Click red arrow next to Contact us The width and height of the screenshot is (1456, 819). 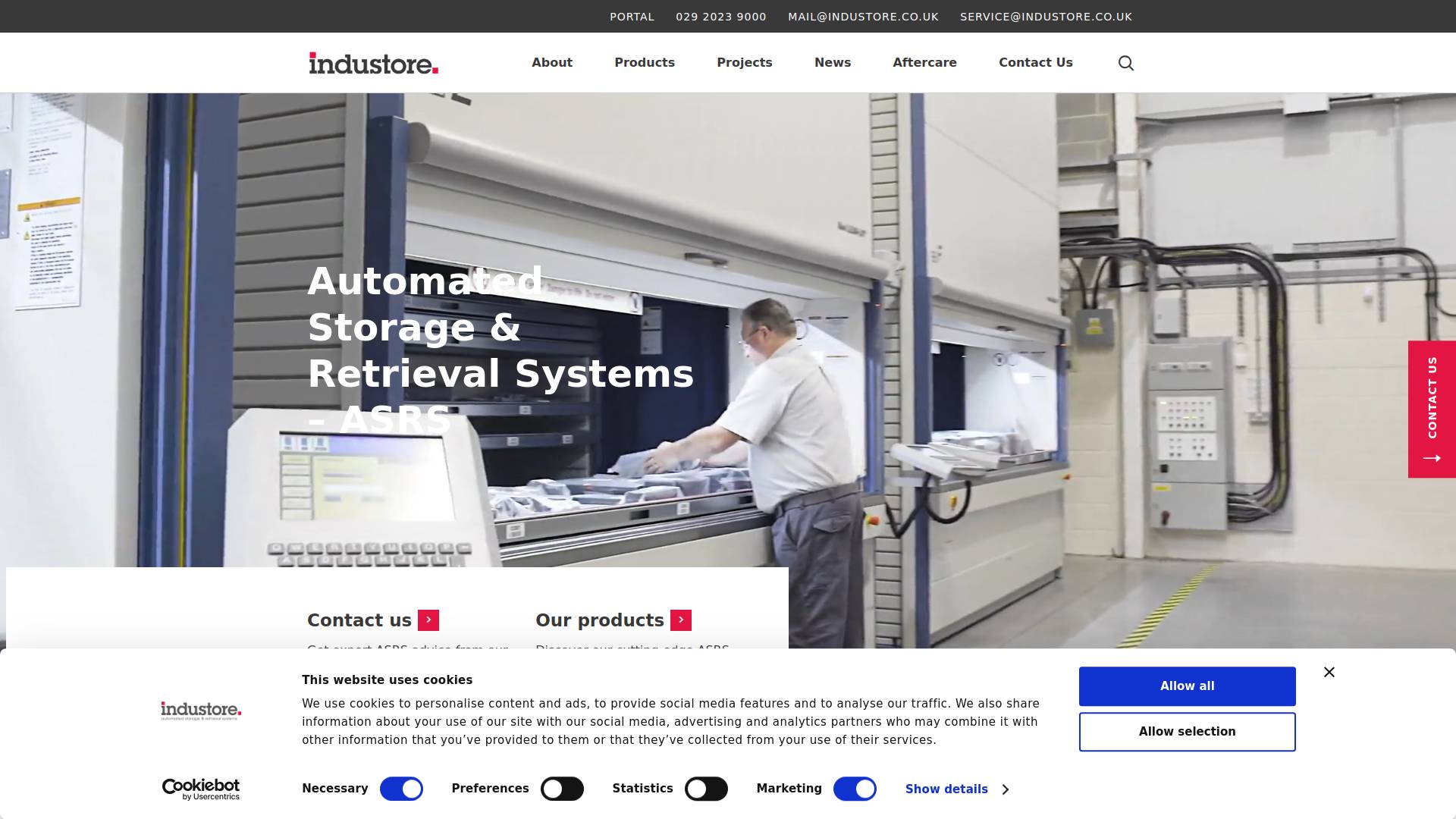428,620
